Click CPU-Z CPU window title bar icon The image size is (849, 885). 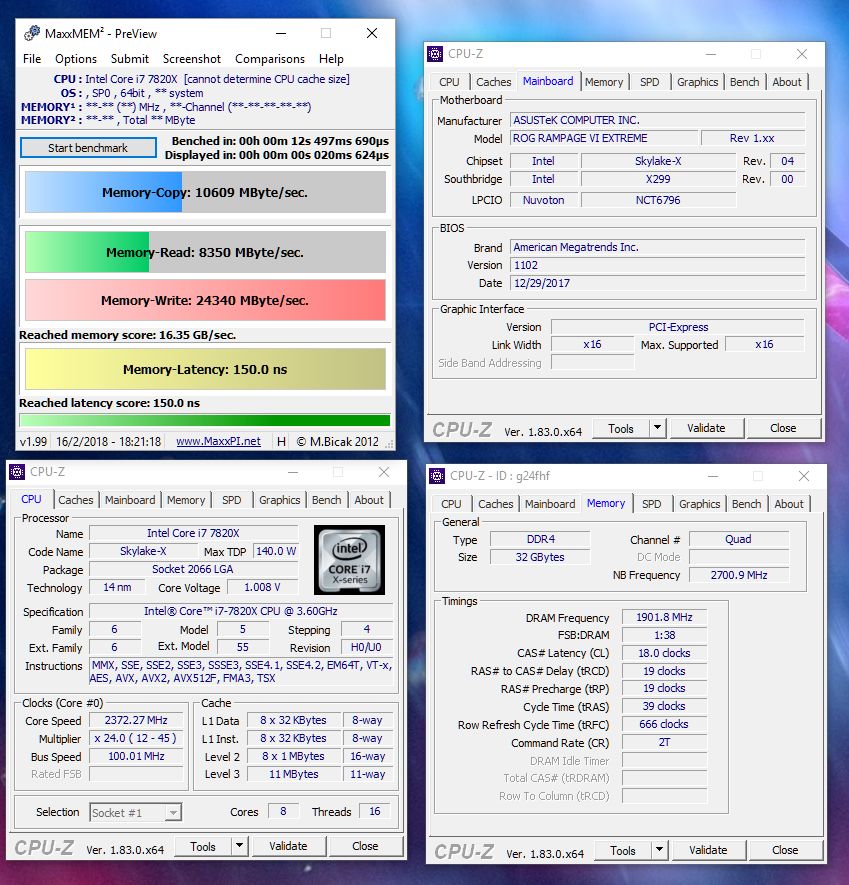pyautogui.click(x=17, y=472)
